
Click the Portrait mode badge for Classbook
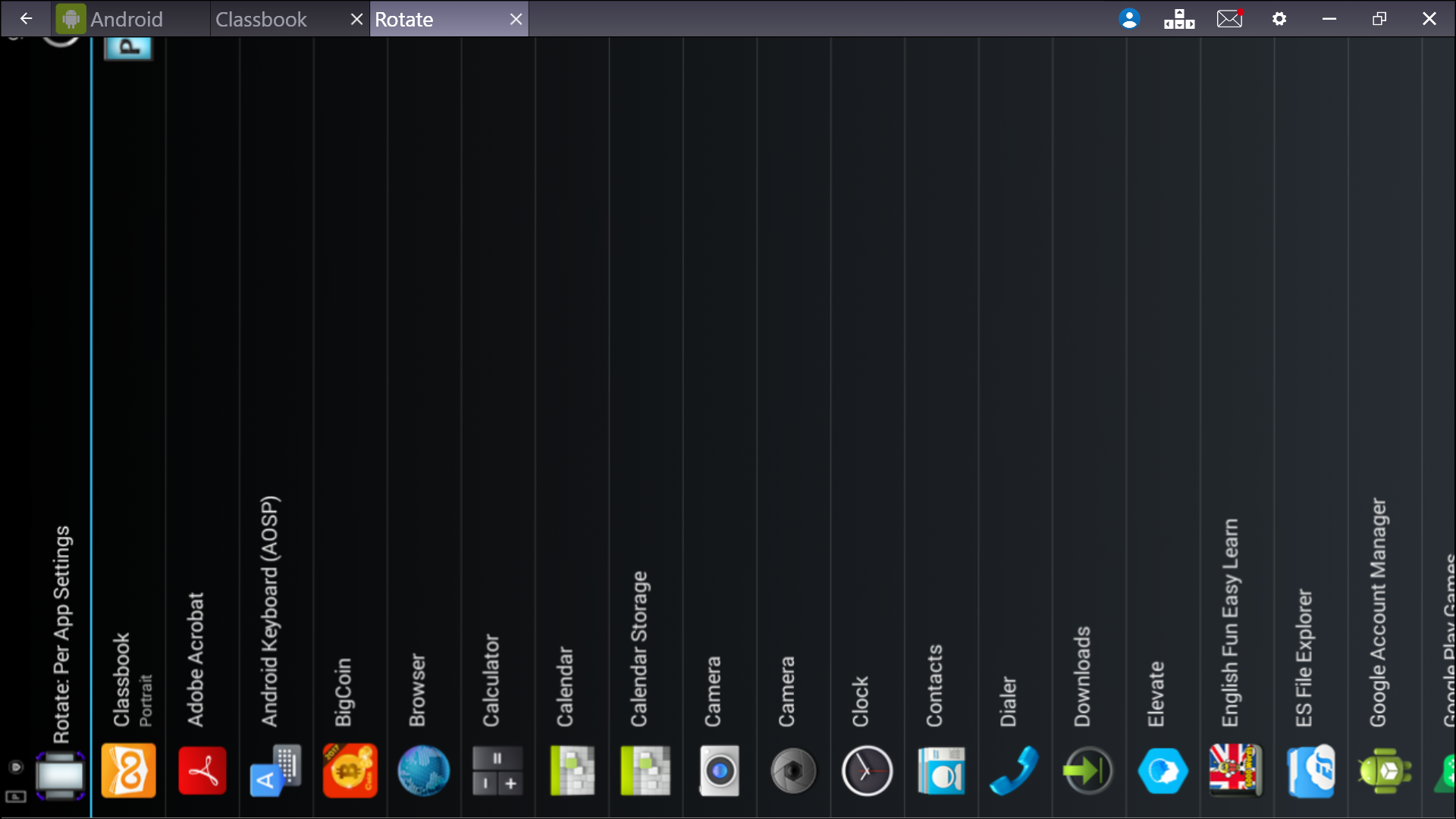coord(128,47)
